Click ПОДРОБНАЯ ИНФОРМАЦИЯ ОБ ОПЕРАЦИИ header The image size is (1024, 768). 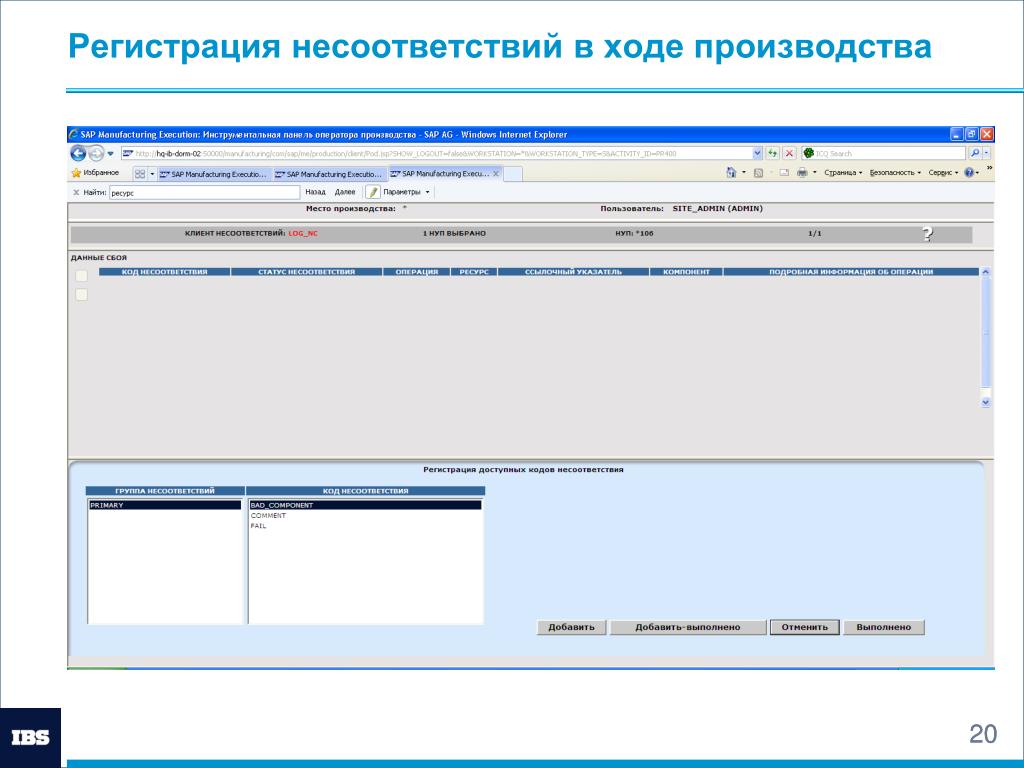point(851,272)
